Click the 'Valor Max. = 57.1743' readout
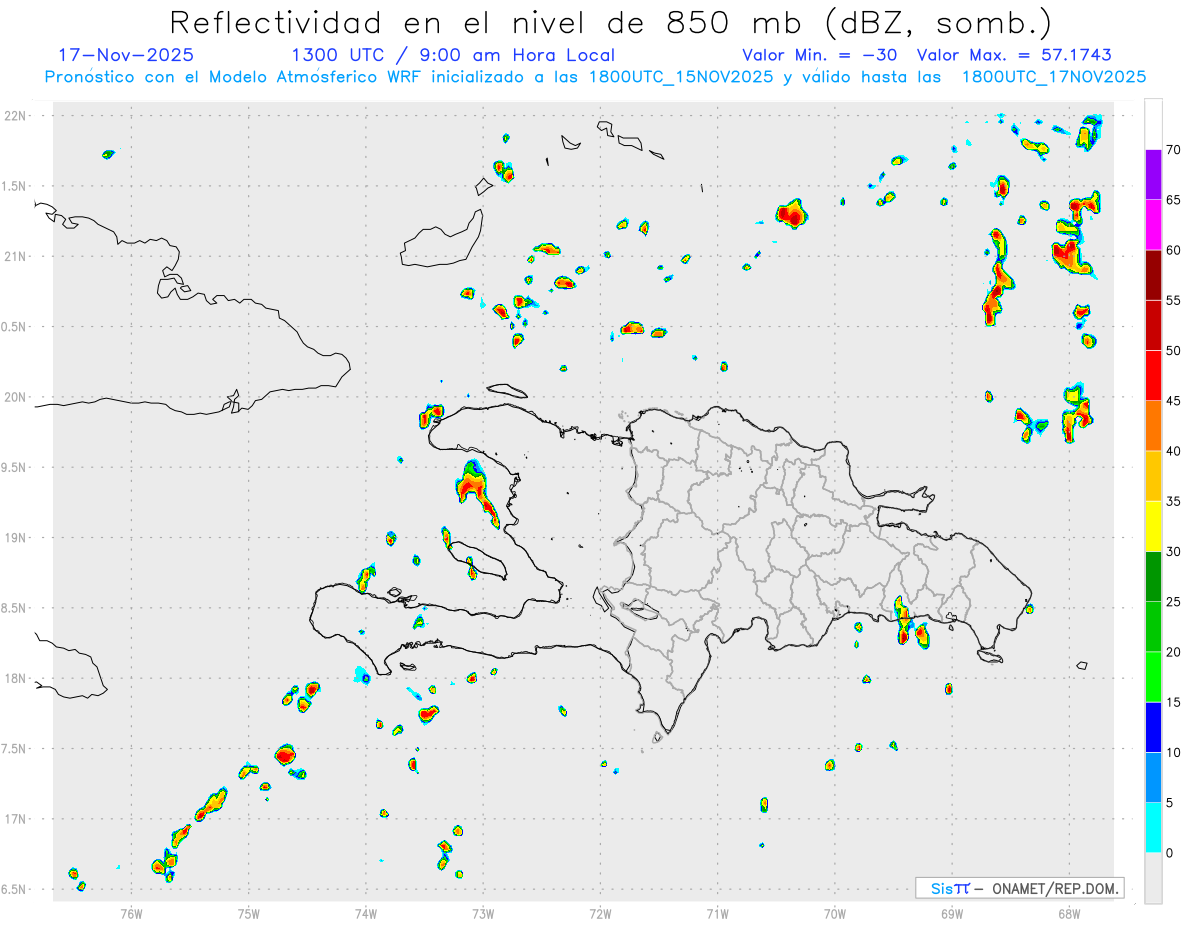Image resolution: width=1200 pixels, height=927 pixels. point(1014,55)
